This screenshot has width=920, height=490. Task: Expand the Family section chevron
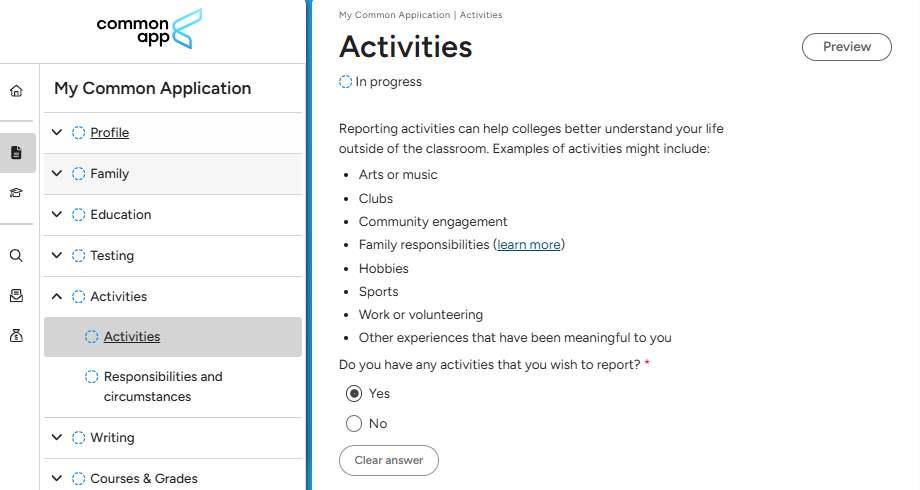57,174
